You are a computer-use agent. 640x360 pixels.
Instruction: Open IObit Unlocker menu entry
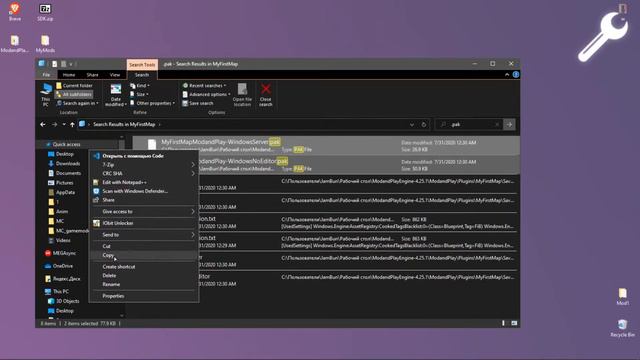[144, 223]
